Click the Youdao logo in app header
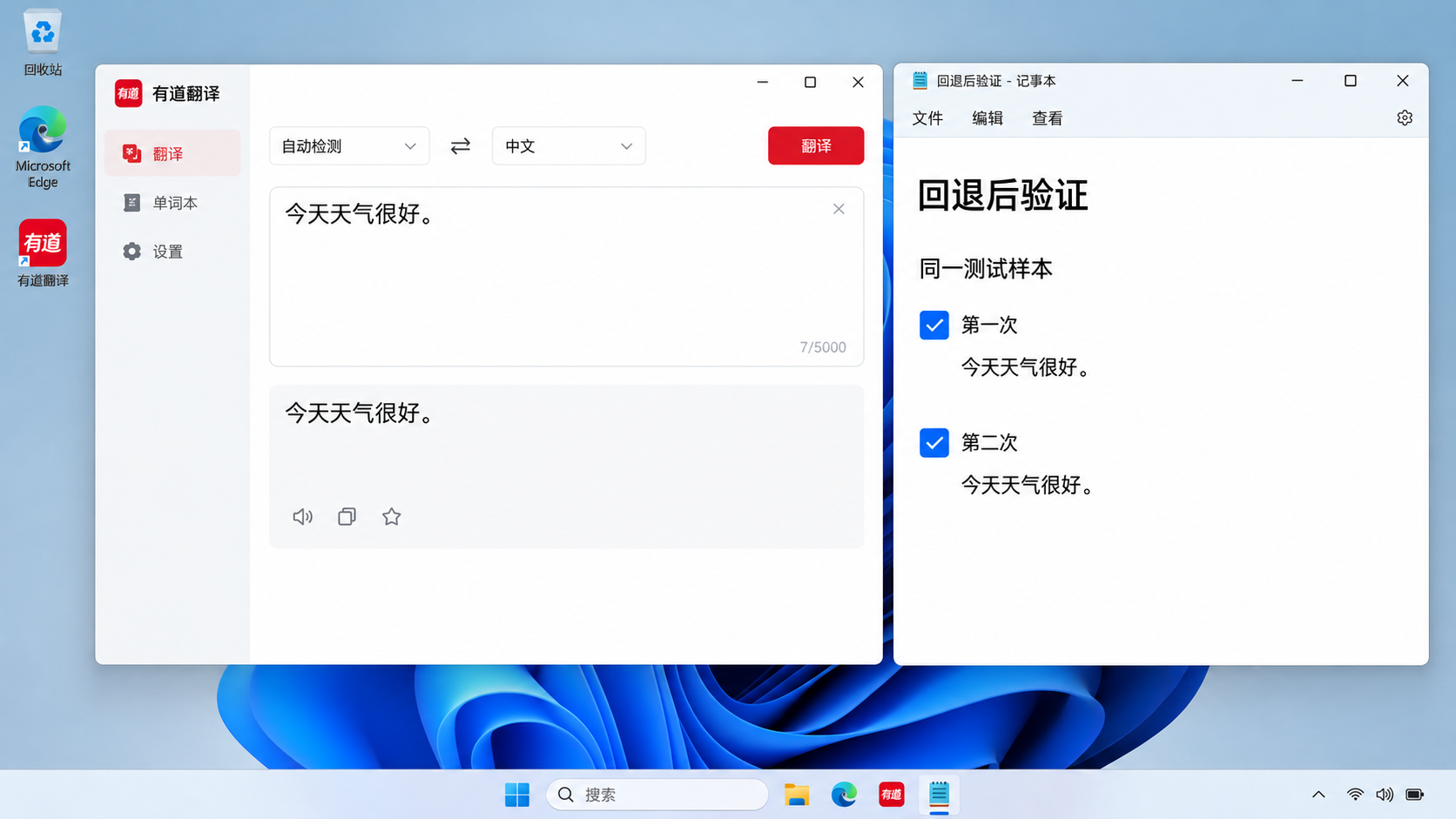 [x=128, y=93]
